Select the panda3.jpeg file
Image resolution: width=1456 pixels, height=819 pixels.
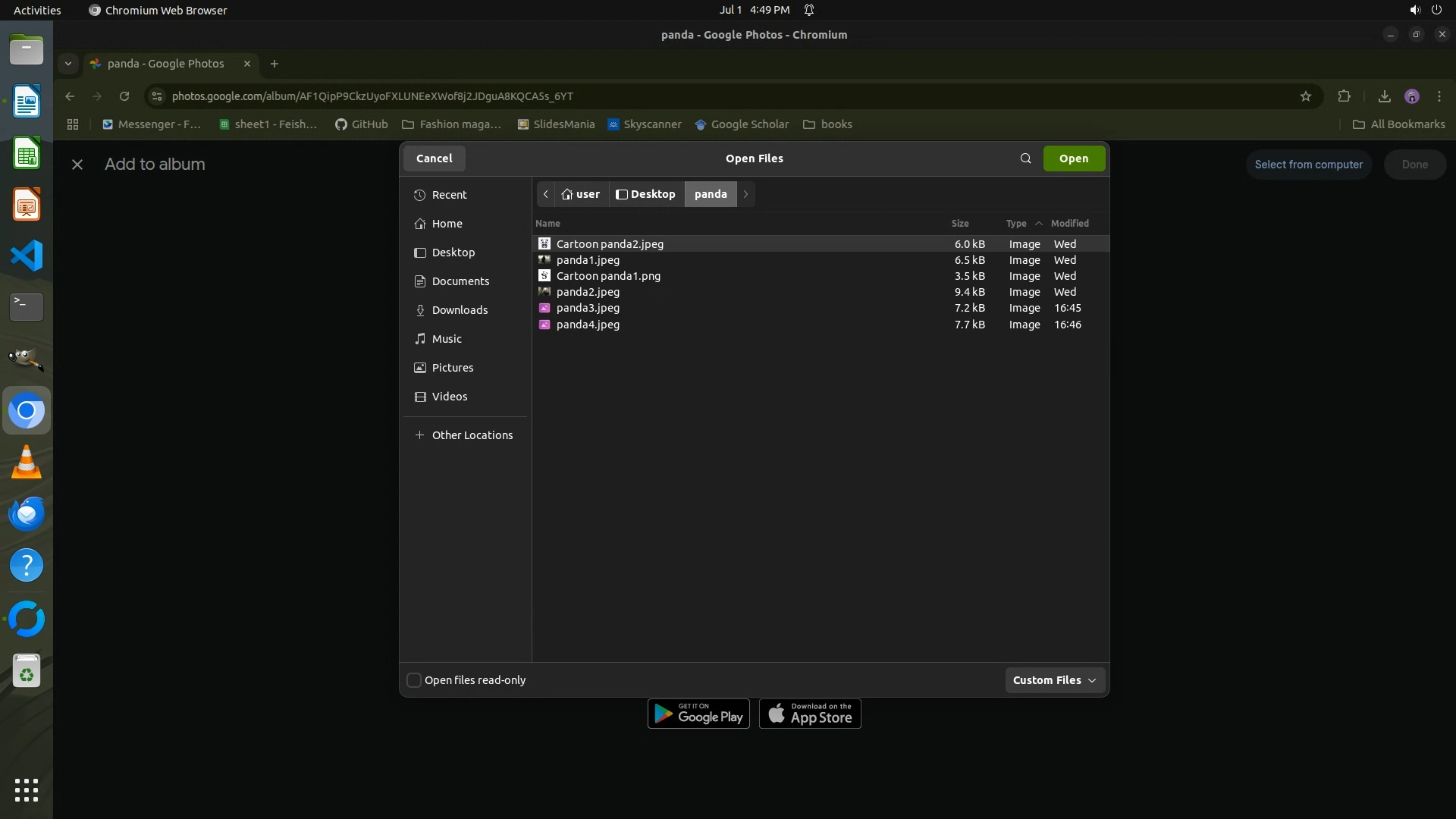(x=588, y=308)
